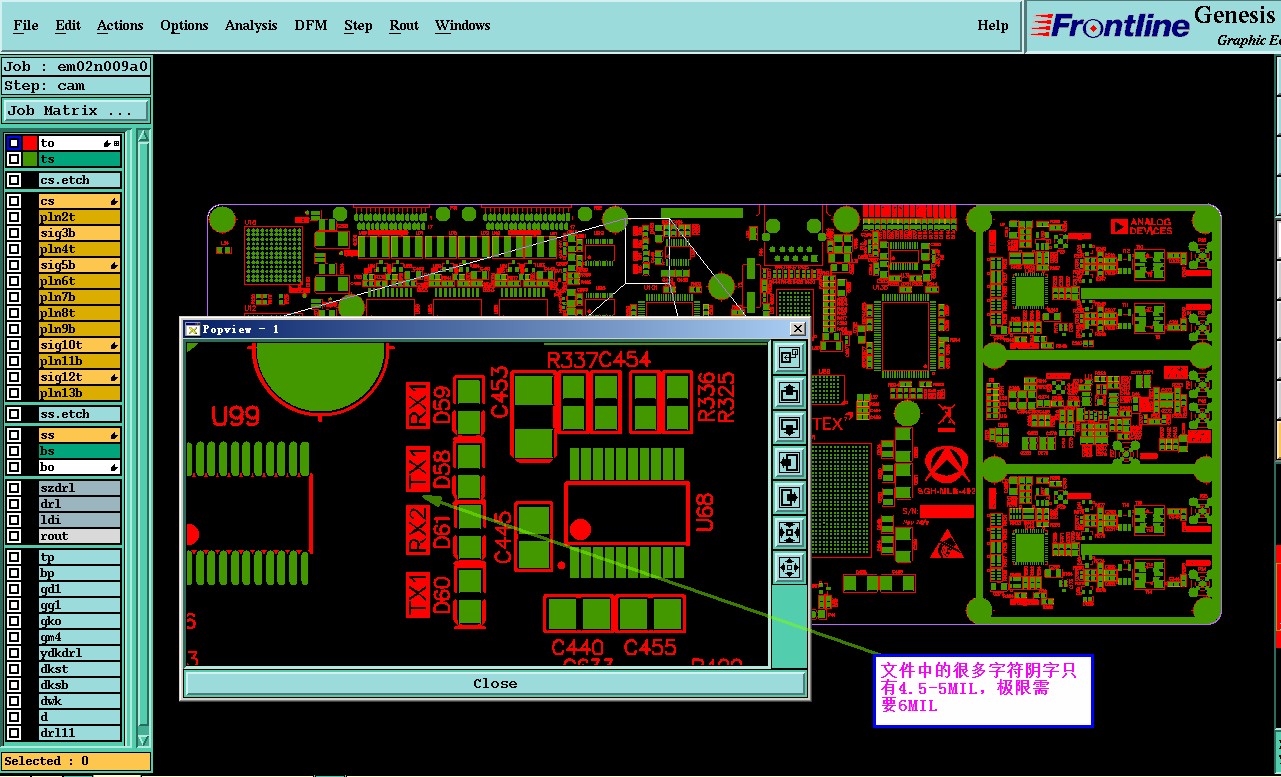Click the hand marker on sig5b layer

(x=114, y=266)
